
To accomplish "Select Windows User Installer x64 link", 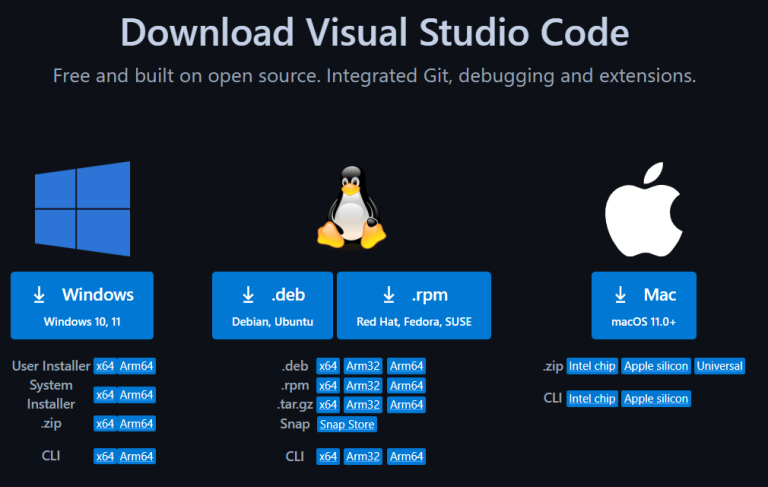I will 105,366.
